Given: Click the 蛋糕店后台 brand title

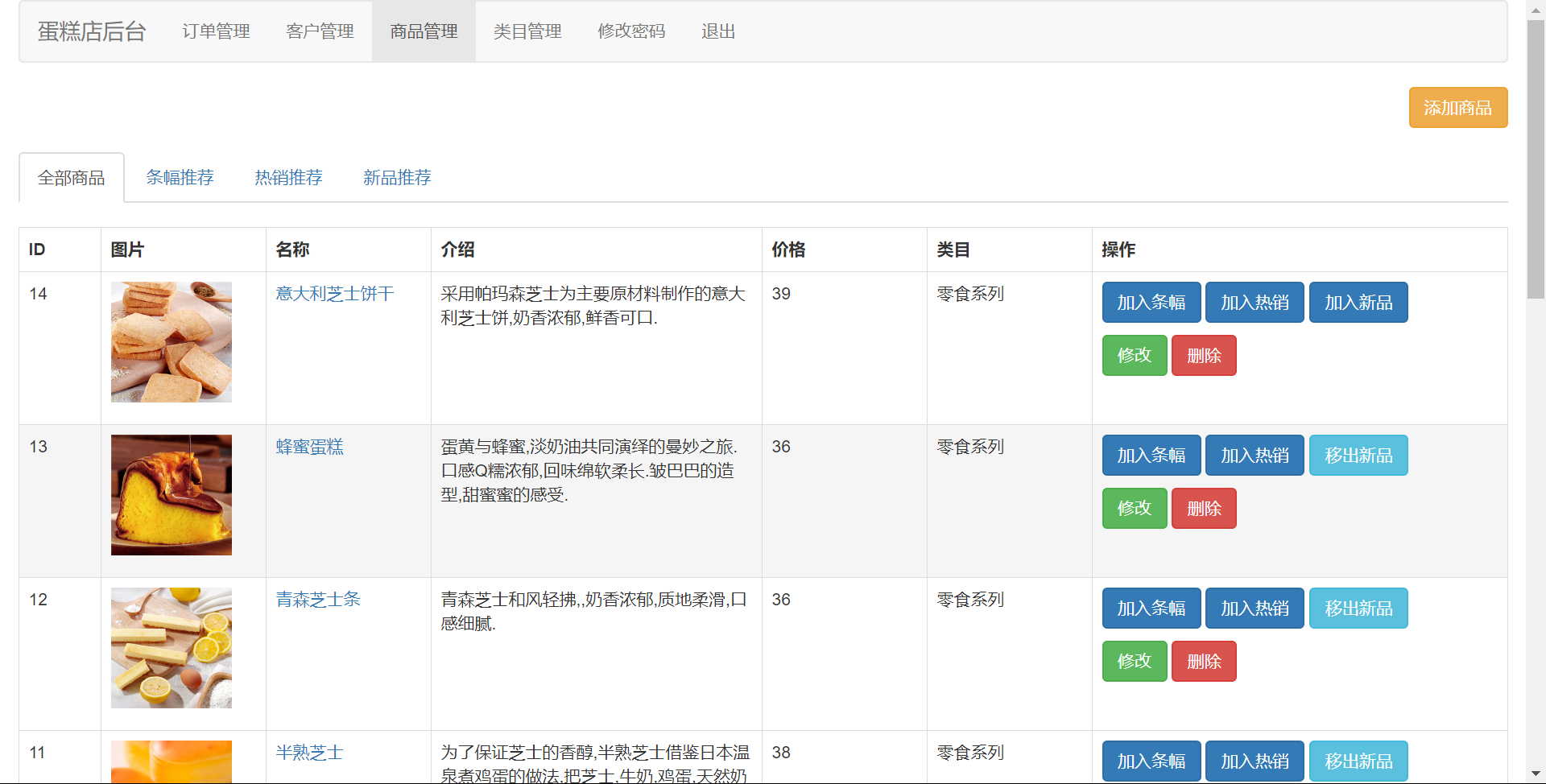Looking at the screenshot, I should coord(92,31).
